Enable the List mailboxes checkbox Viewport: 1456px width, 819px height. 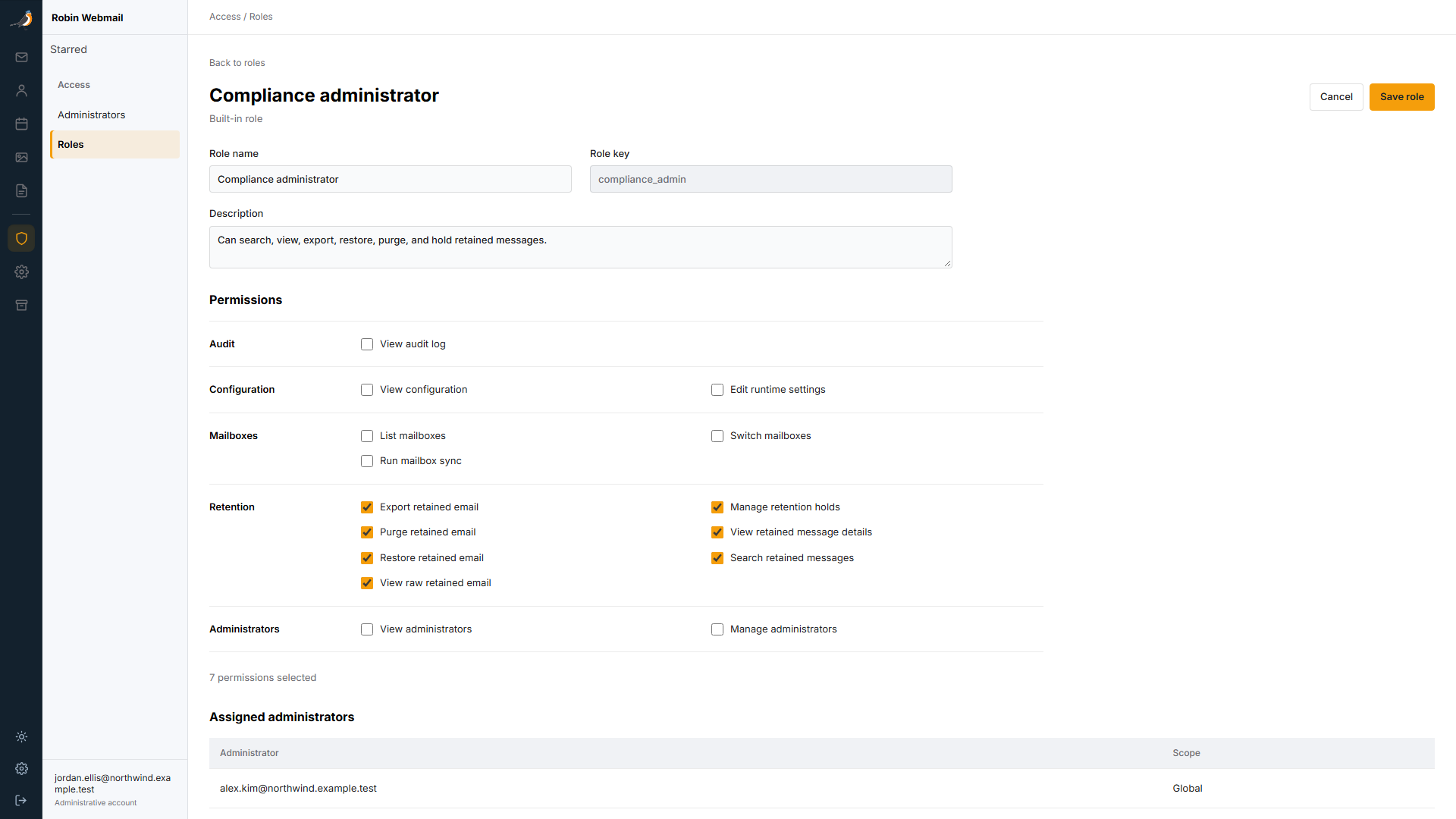click(367, 436)
